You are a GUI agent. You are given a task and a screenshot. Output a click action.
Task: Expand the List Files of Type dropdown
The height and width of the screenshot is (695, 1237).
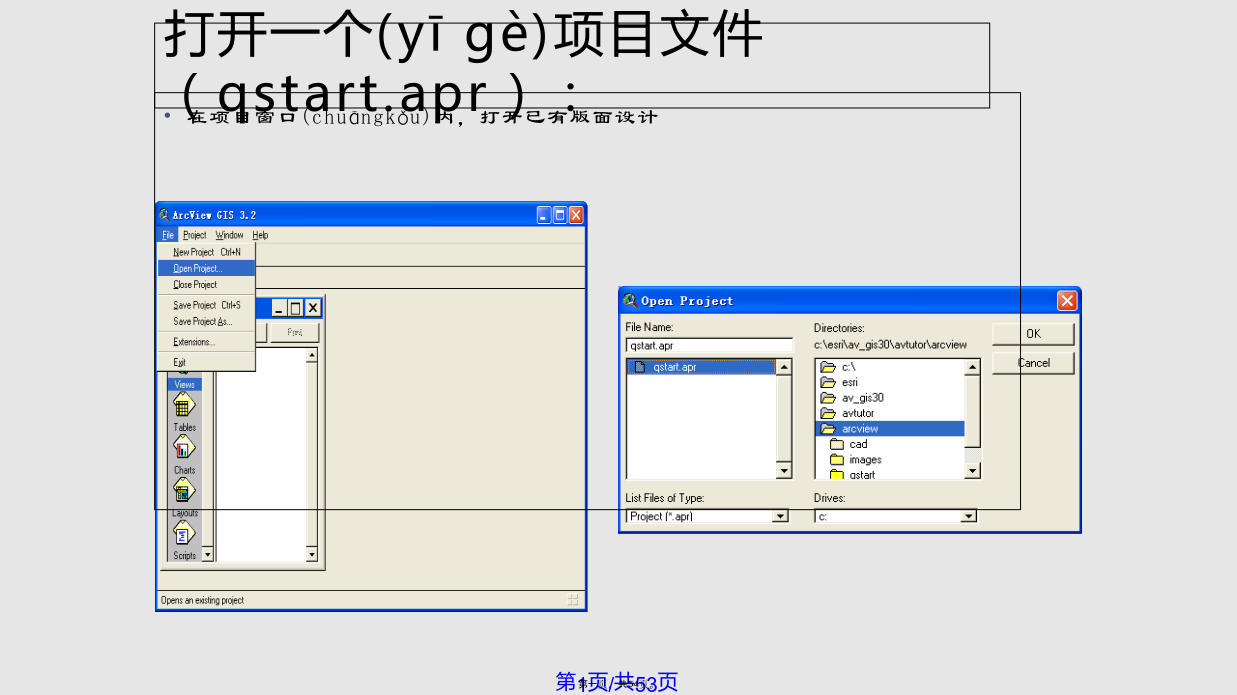780,516
